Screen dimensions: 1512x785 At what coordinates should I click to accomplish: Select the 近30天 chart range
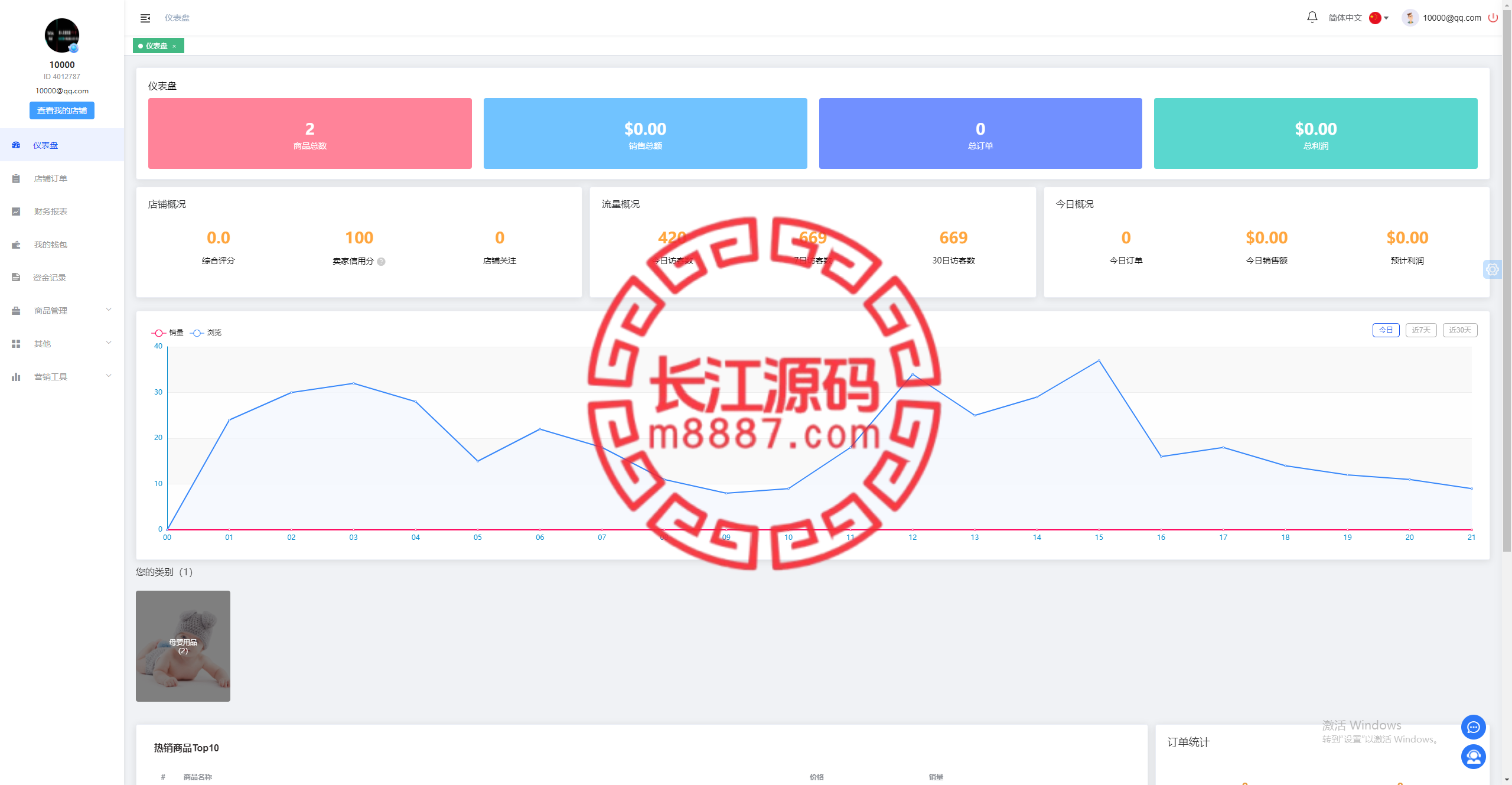[x=1460, y=330]
